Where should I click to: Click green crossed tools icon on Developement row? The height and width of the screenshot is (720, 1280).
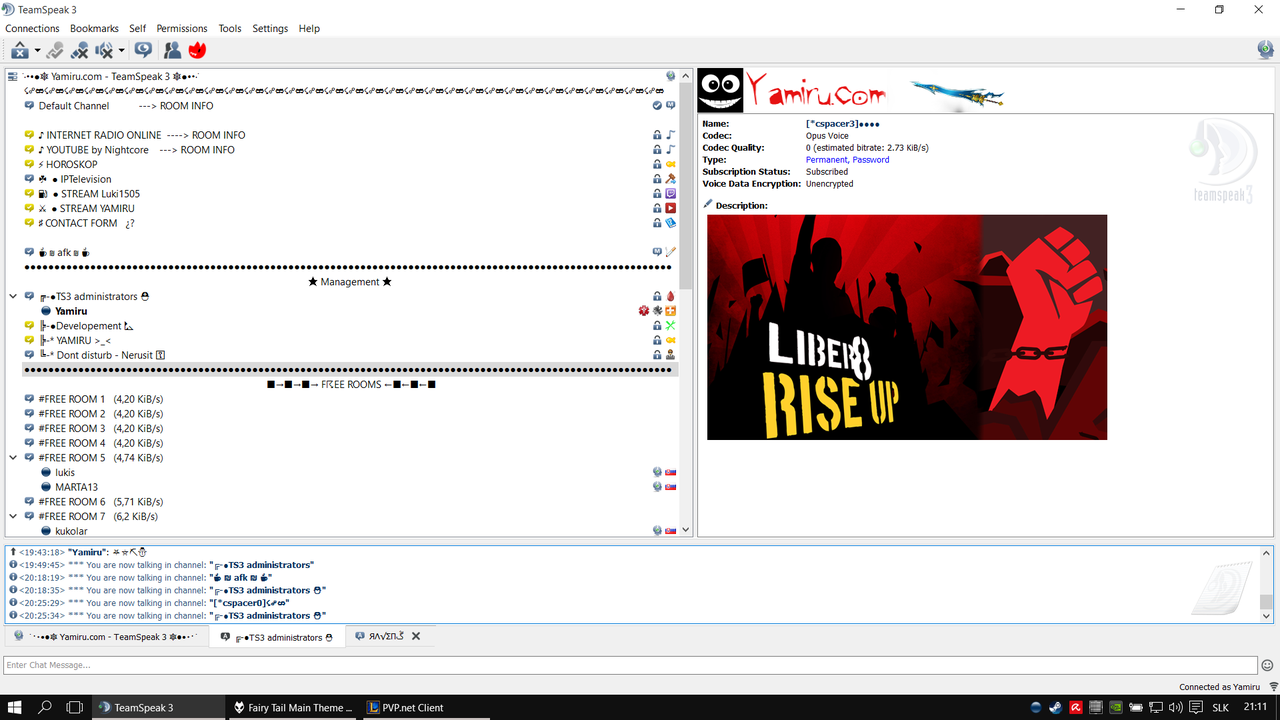pos(671,326)
